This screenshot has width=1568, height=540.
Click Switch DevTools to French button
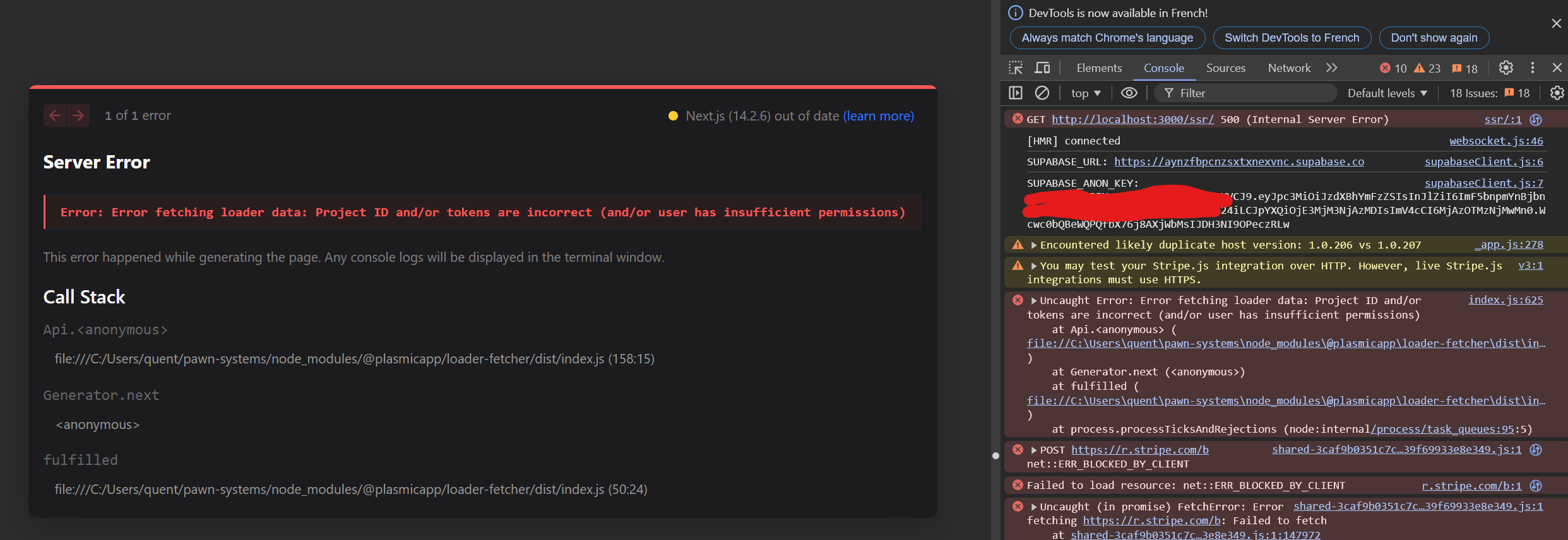1292,38
